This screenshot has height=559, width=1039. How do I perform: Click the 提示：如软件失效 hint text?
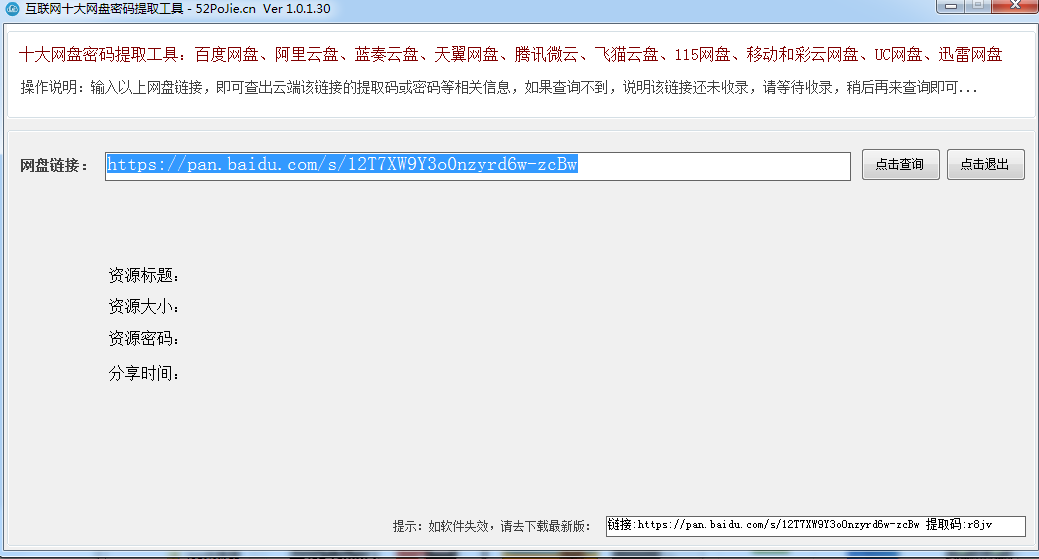(x=491, y=527)
